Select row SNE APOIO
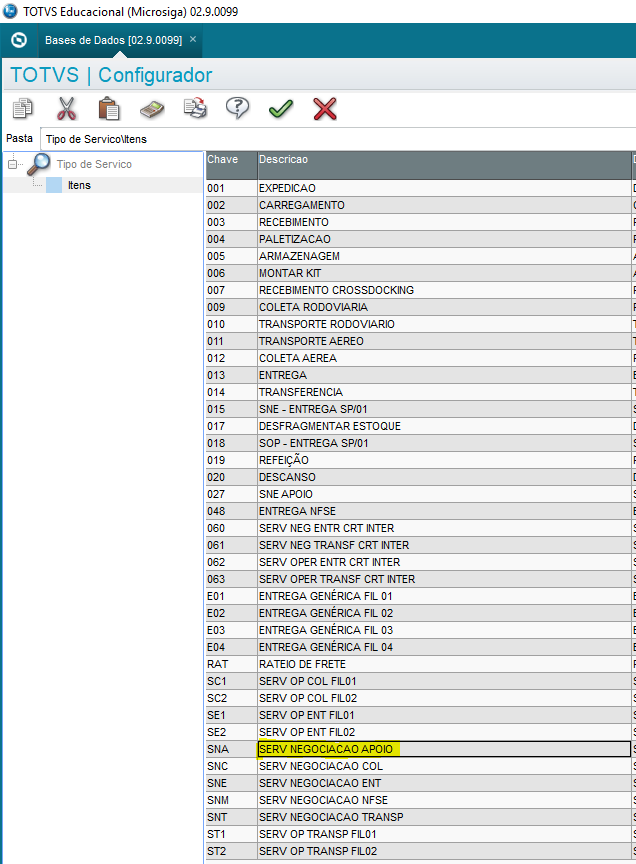 (419, 494)
